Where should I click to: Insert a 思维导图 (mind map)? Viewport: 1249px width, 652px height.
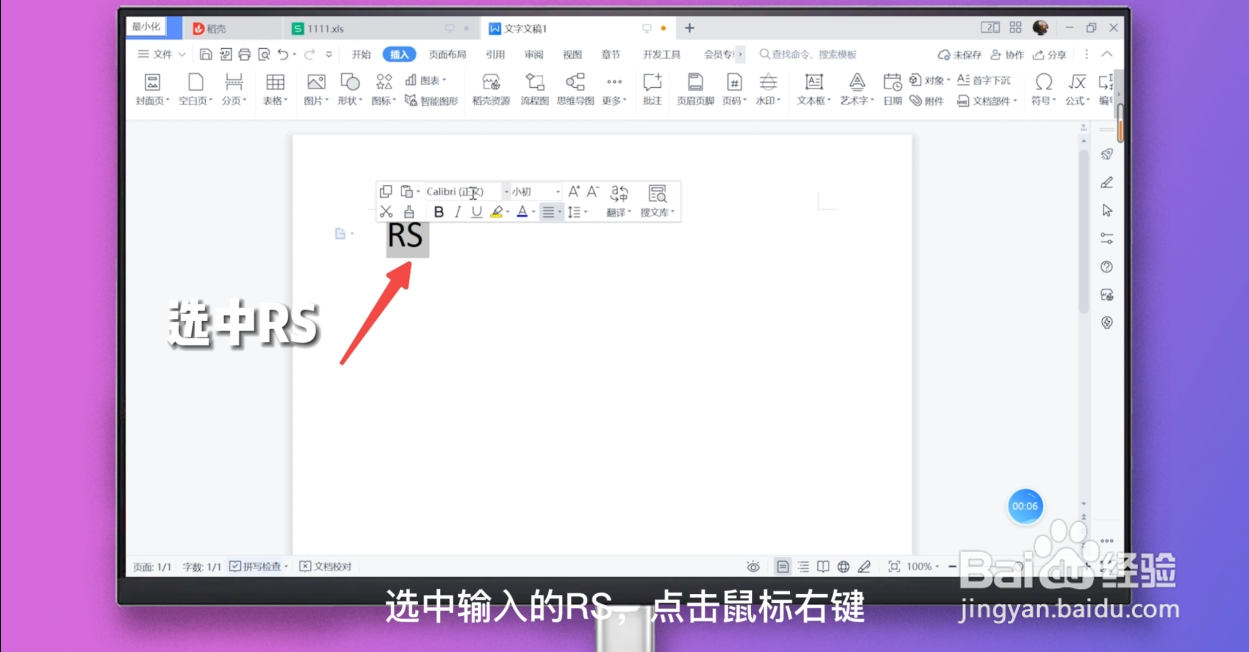pyautogui.click(x=575, y=88)
